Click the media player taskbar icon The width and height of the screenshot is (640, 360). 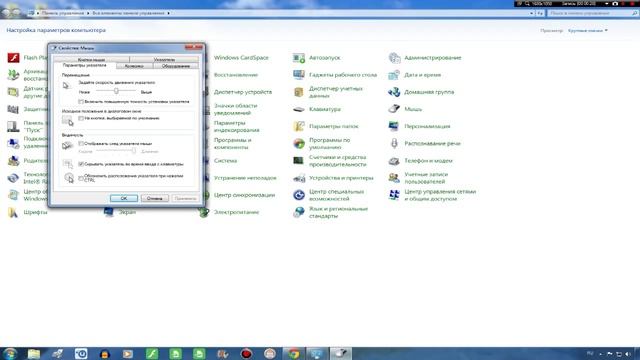[x=128, y=353]
